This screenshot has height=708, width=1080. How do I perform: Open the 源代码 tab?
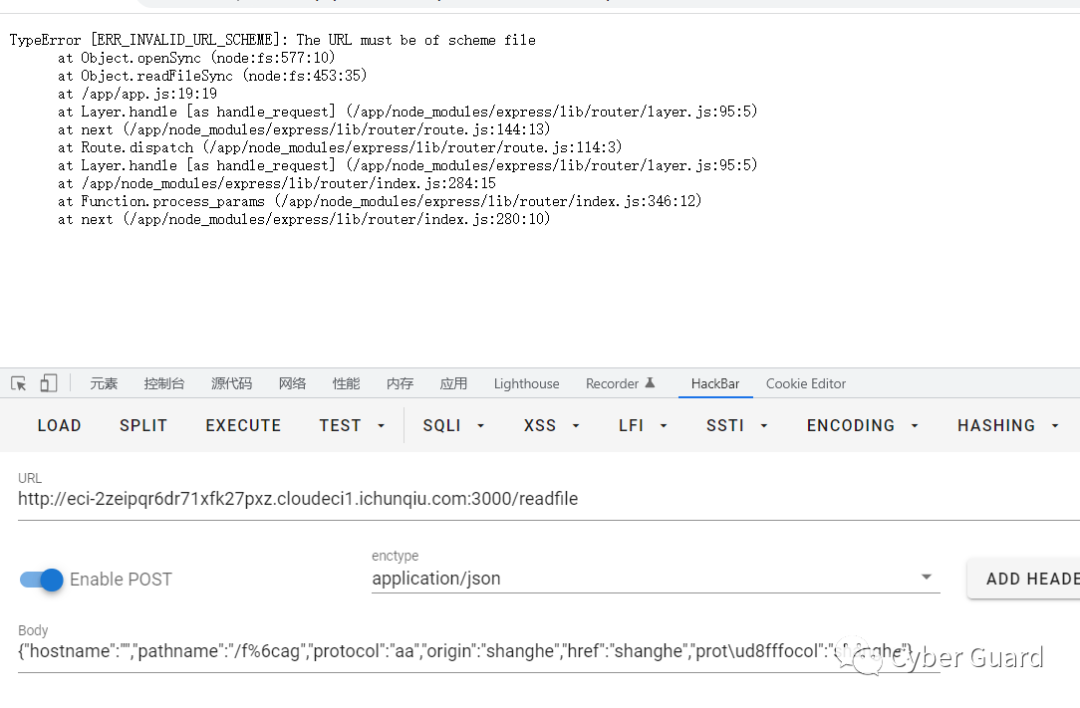click(231, 384)
